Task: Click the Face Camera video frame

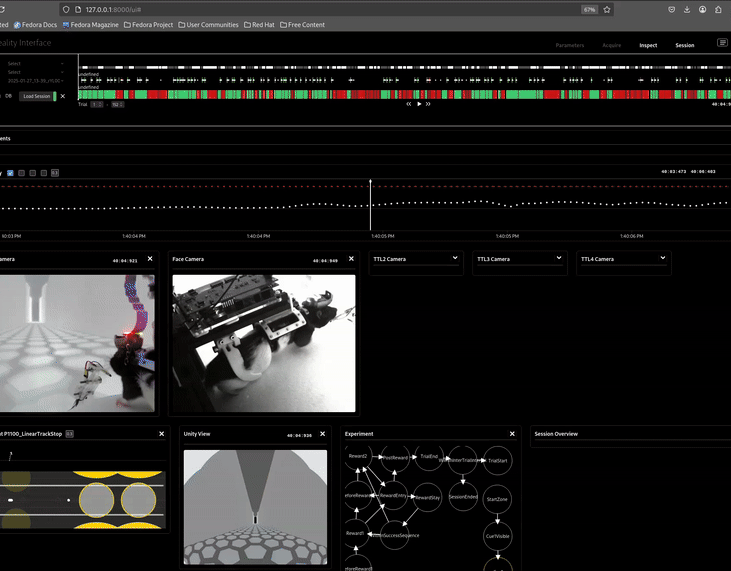Action: pyautogui.click(x=264, y=343)
